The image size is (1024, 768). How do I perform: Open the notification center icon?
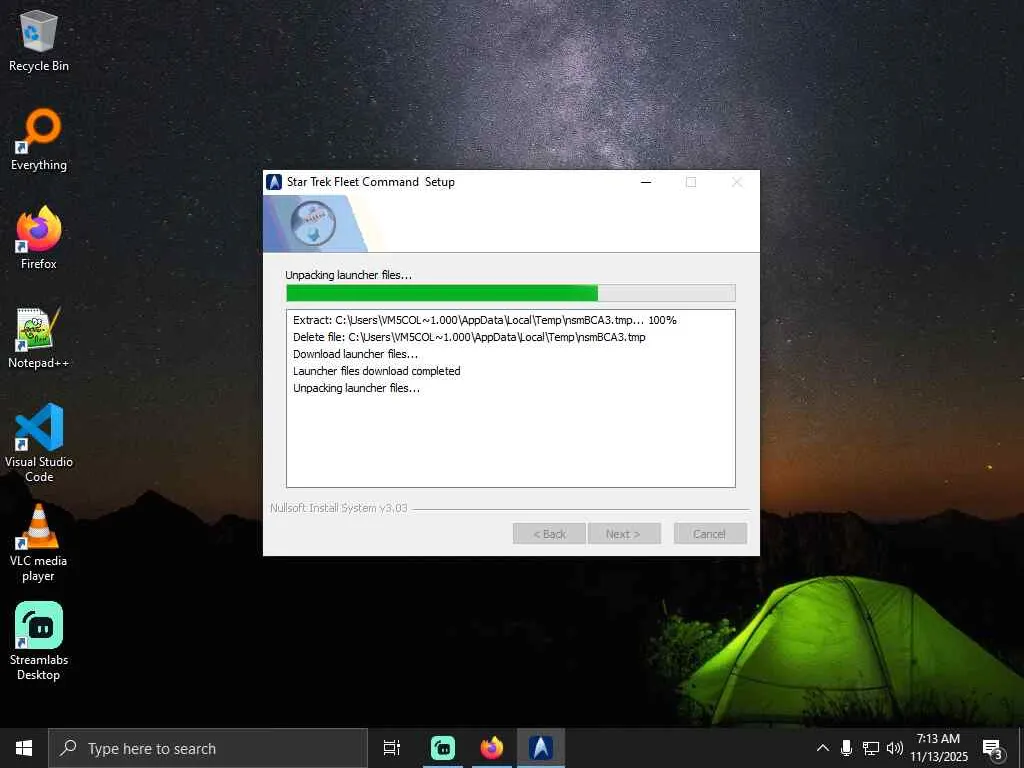pos(993,748)
